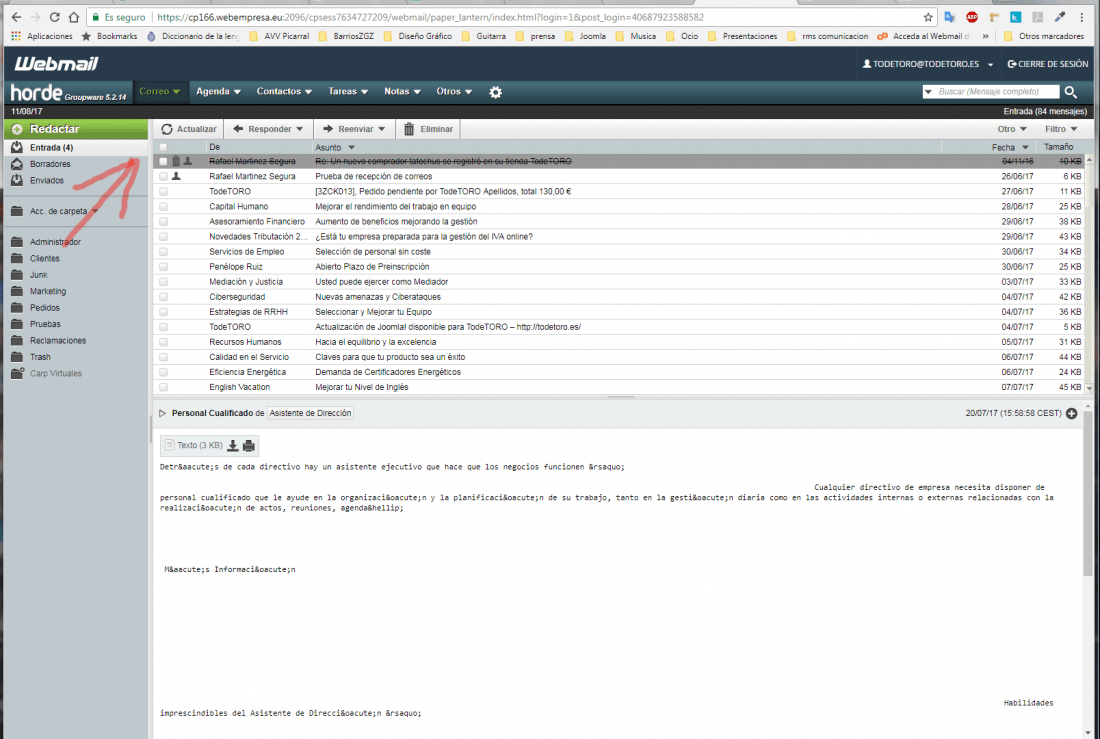Click the AdBlock extension icon
This screenshot has height=739, width=1100.
972,17
